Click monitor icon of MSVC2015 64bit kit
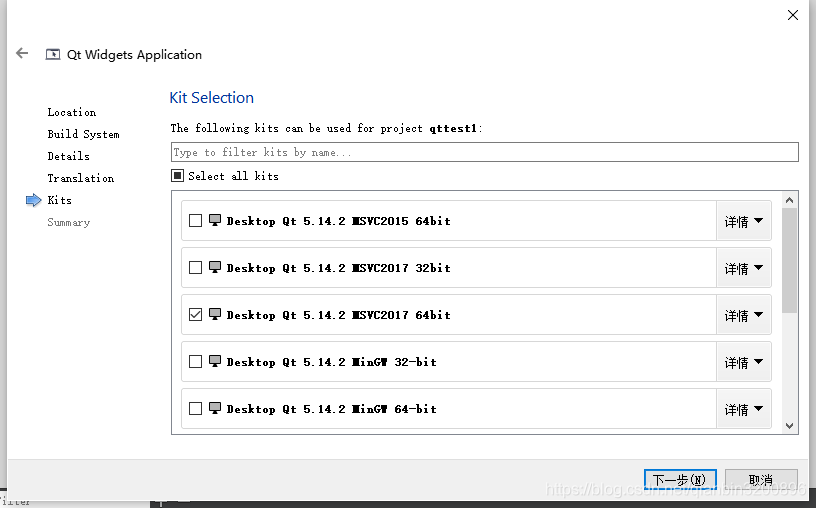This screenshot has height=508, width=816. [215, 220]
